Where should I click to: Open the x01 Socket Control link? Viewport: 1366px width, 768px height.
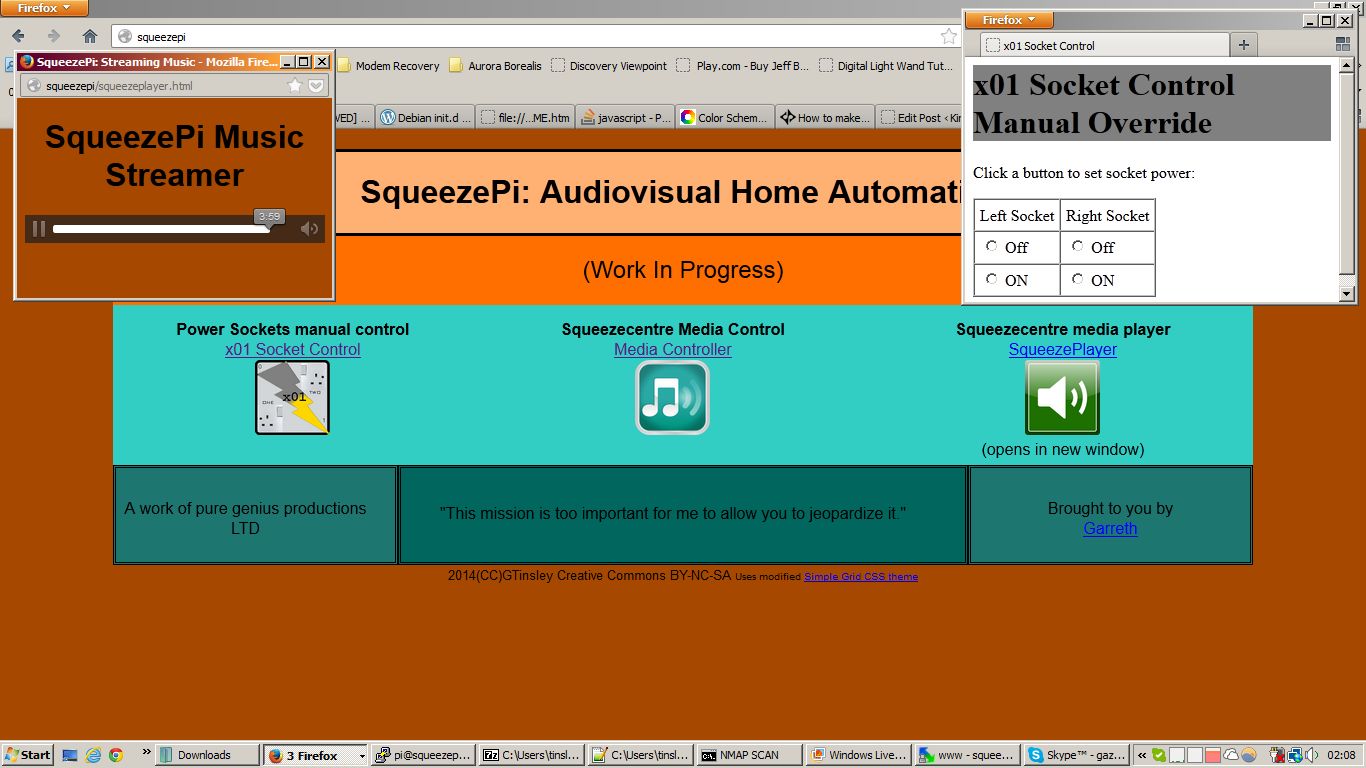tap(292, 349)
